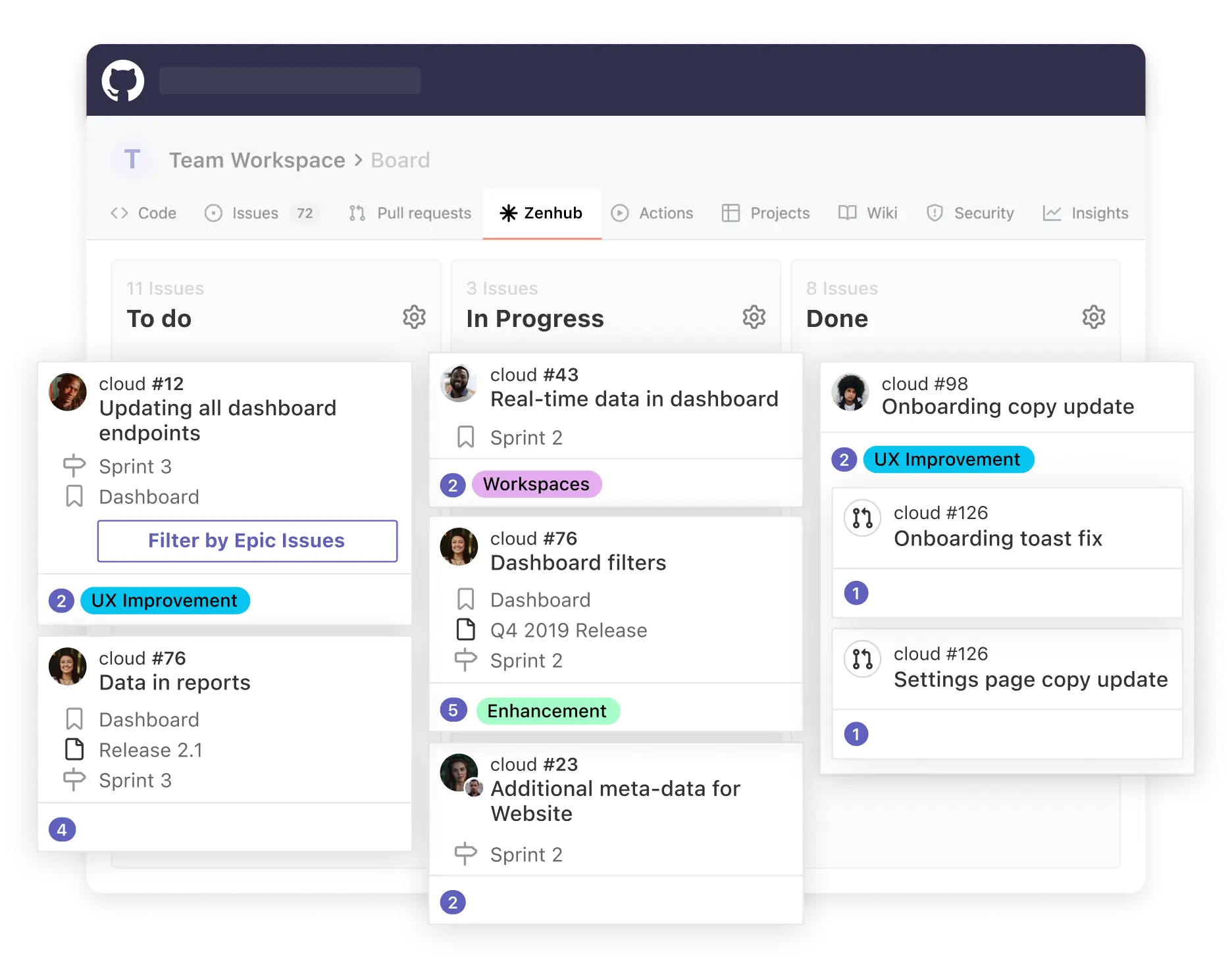Open the Data in reports issue
The image size is (1232, 971).
(x=175, y=682)
